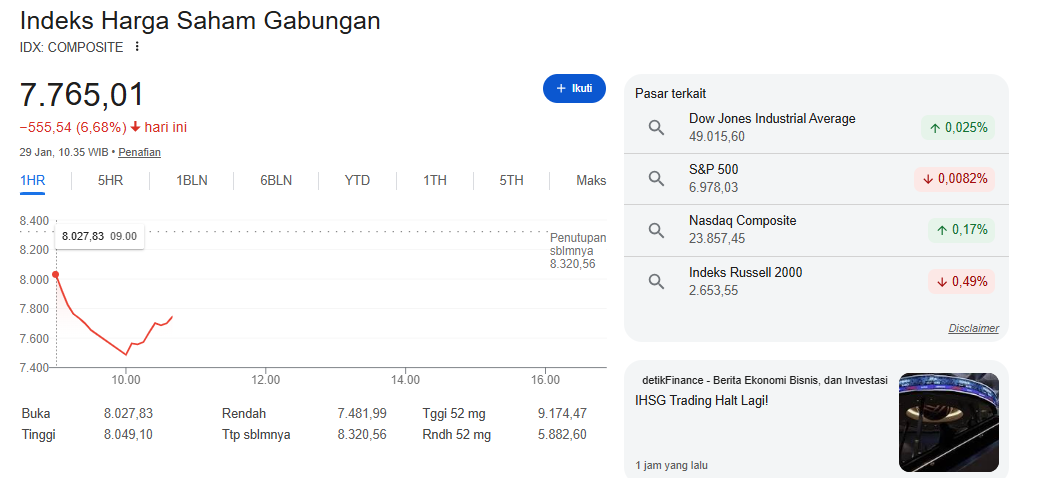Switch to the 5HR time range tab
This screenshot has height=478, width=1039.
pyautogui.click(x=110, y=180)
